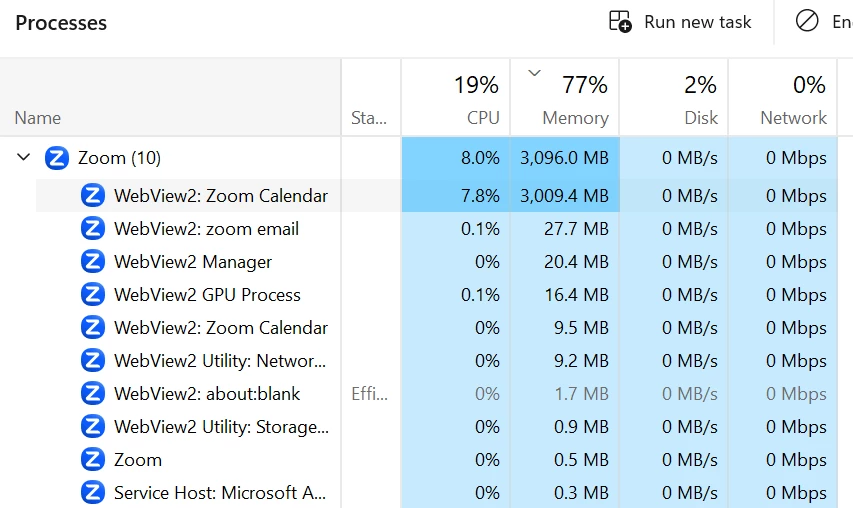Click the icon of the Zoom 0.5 MB row
Screen dimensions: 853x508
coord(92,460)
